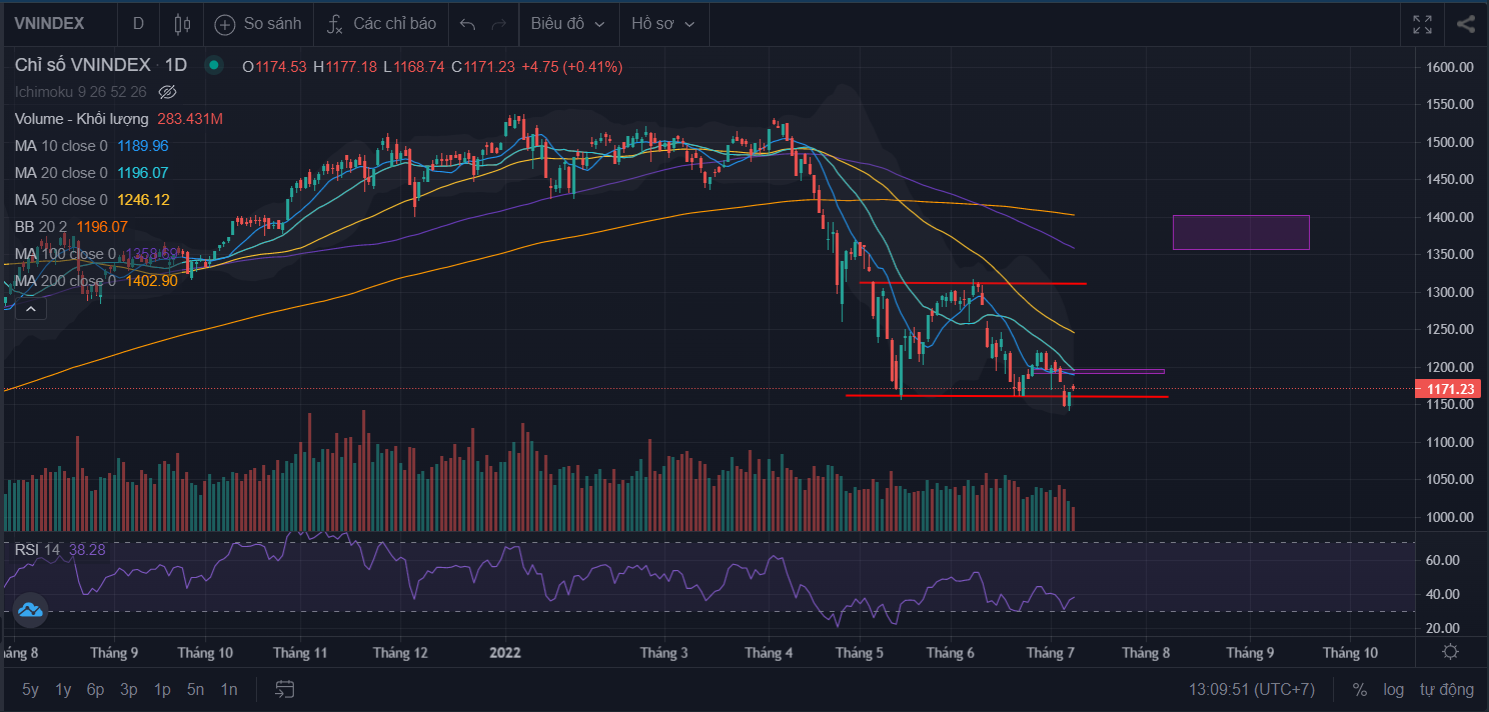Open go-to-date calendar icon
1489x712 pixels.
point(285,689)
